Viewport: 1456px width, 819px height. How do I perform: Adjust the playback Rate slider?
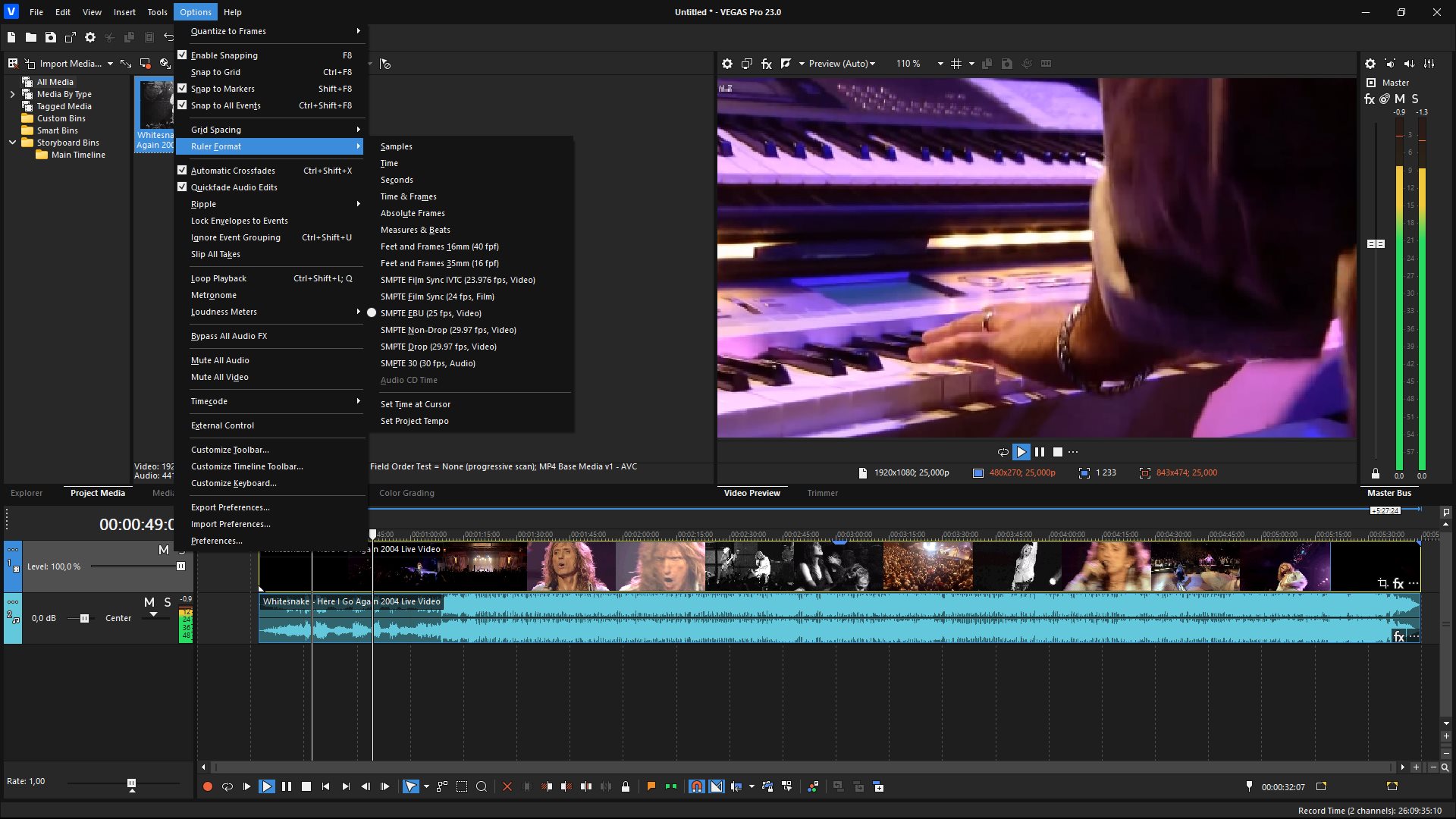(131, 783)
